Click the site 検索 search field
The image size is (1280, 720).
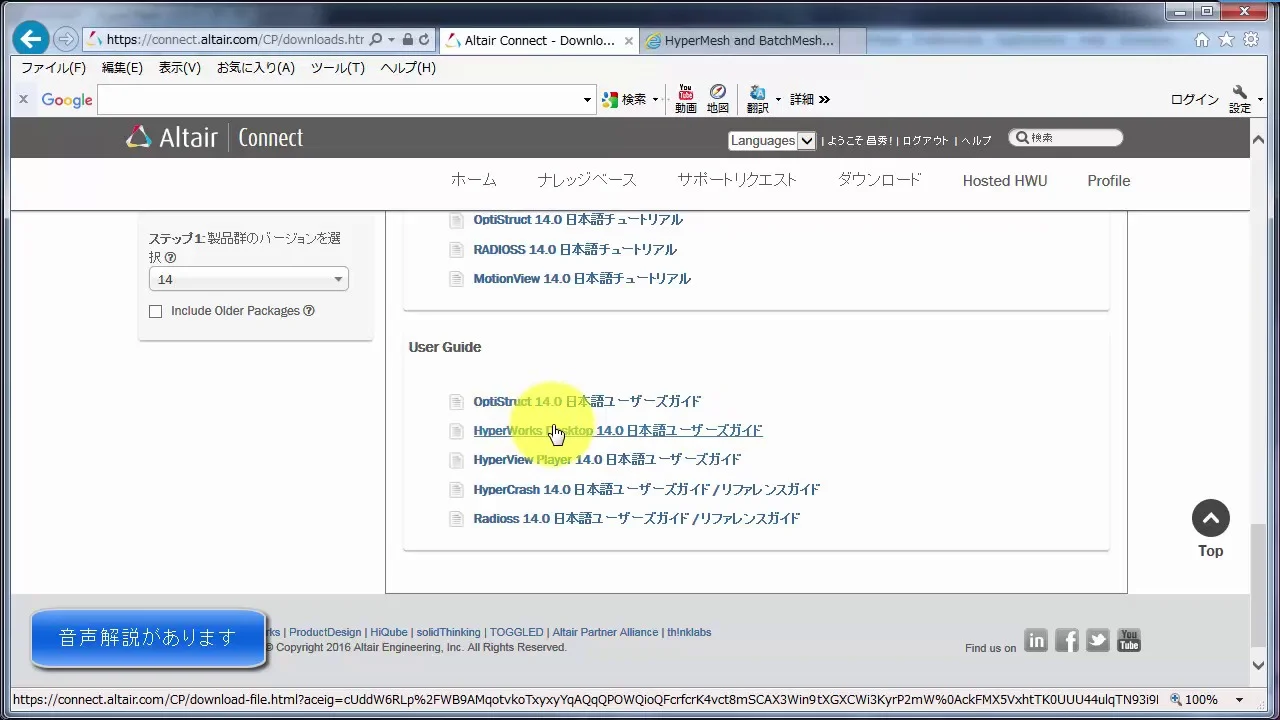(1066, 138)
